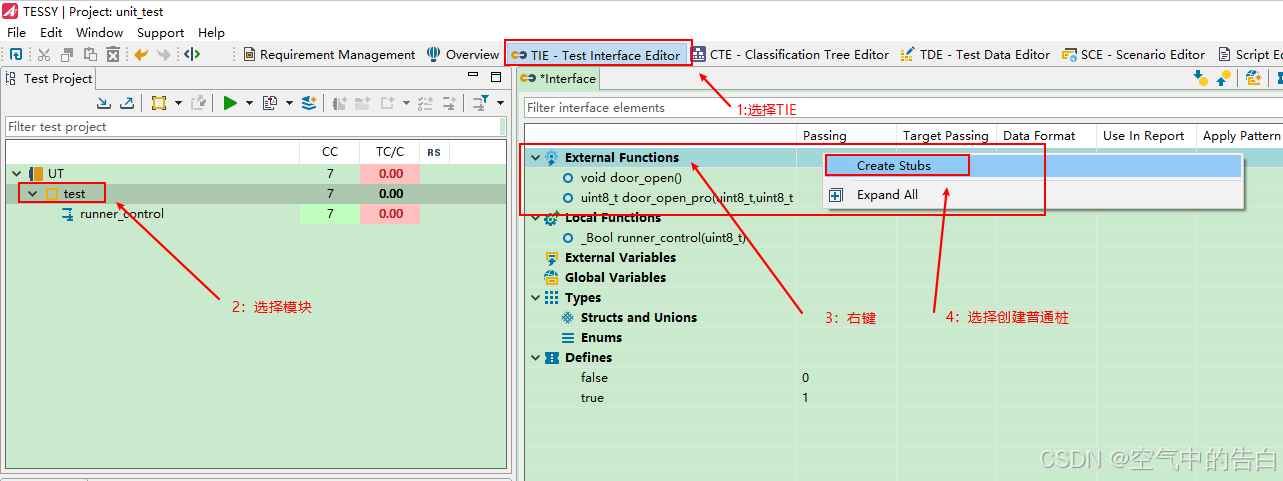Collapse the Types section
1283x481 pixels.
coord(535,297)
